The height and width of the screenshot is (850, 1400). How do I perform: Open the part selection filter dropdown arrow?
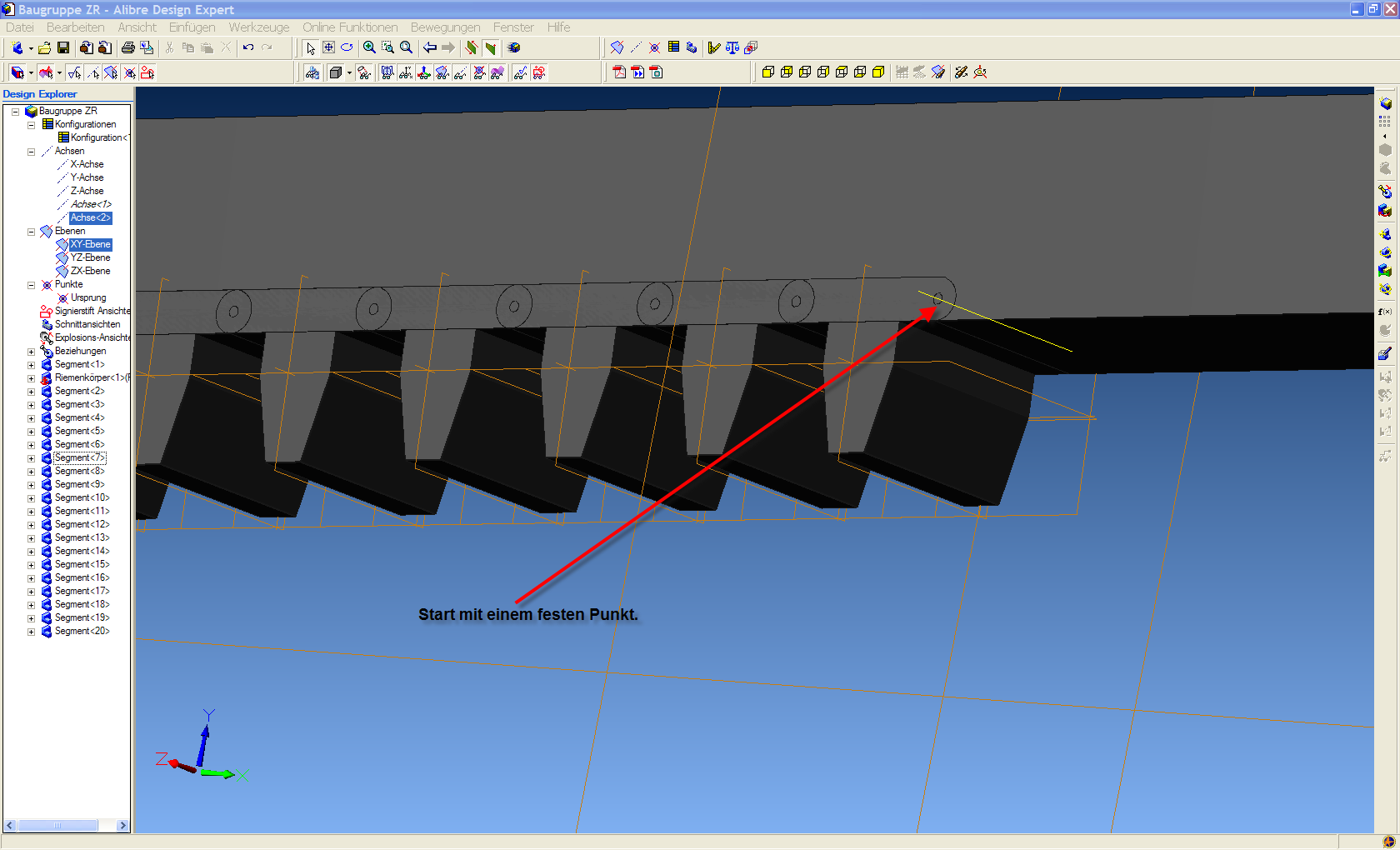coord(31,73)
